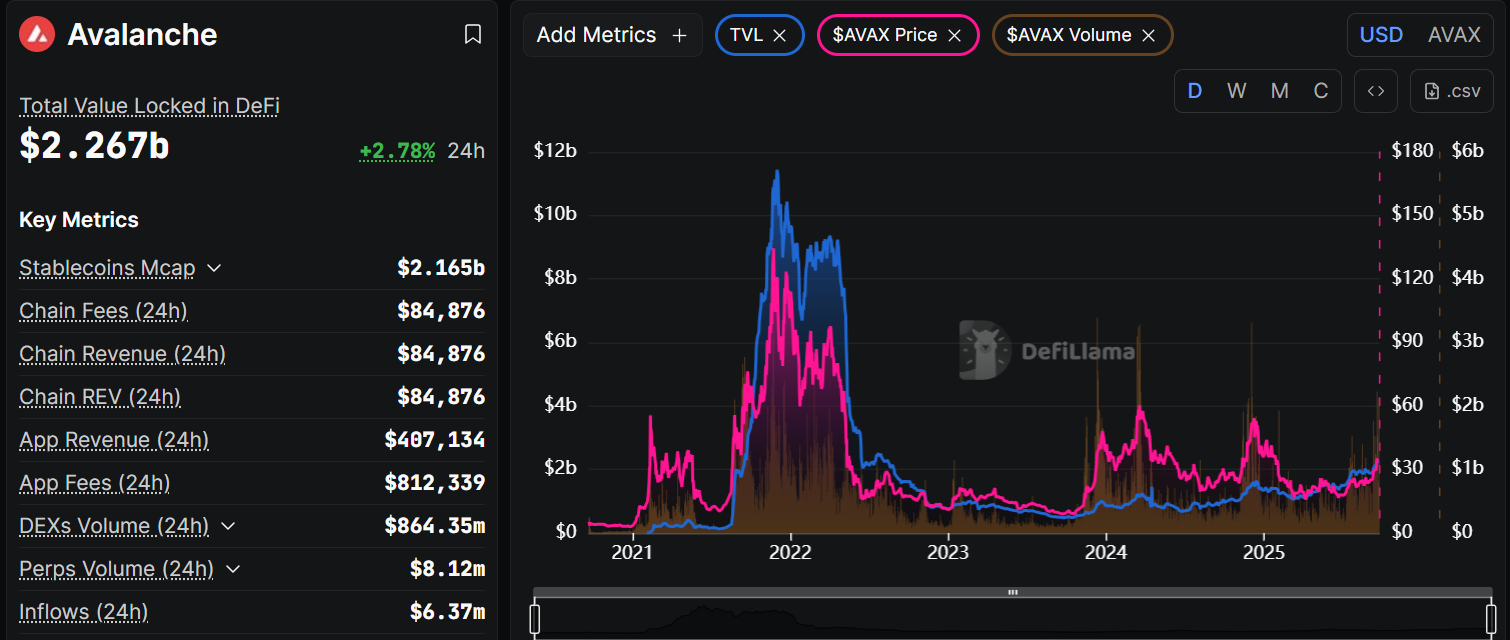
Task: Click the Total Value Locked in DeFi label
Action: [149, 106]
